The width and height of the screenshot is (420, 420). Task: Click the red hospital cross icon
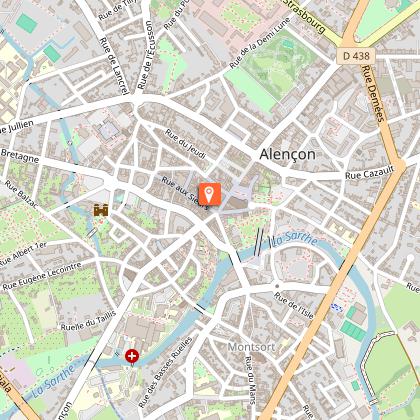(132, 356)
